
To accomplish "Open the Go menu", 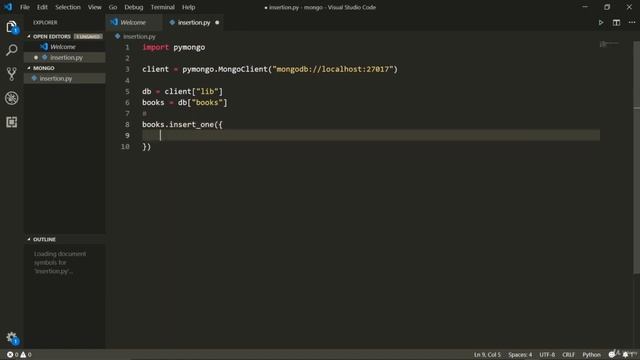I will tap(113, 7).
